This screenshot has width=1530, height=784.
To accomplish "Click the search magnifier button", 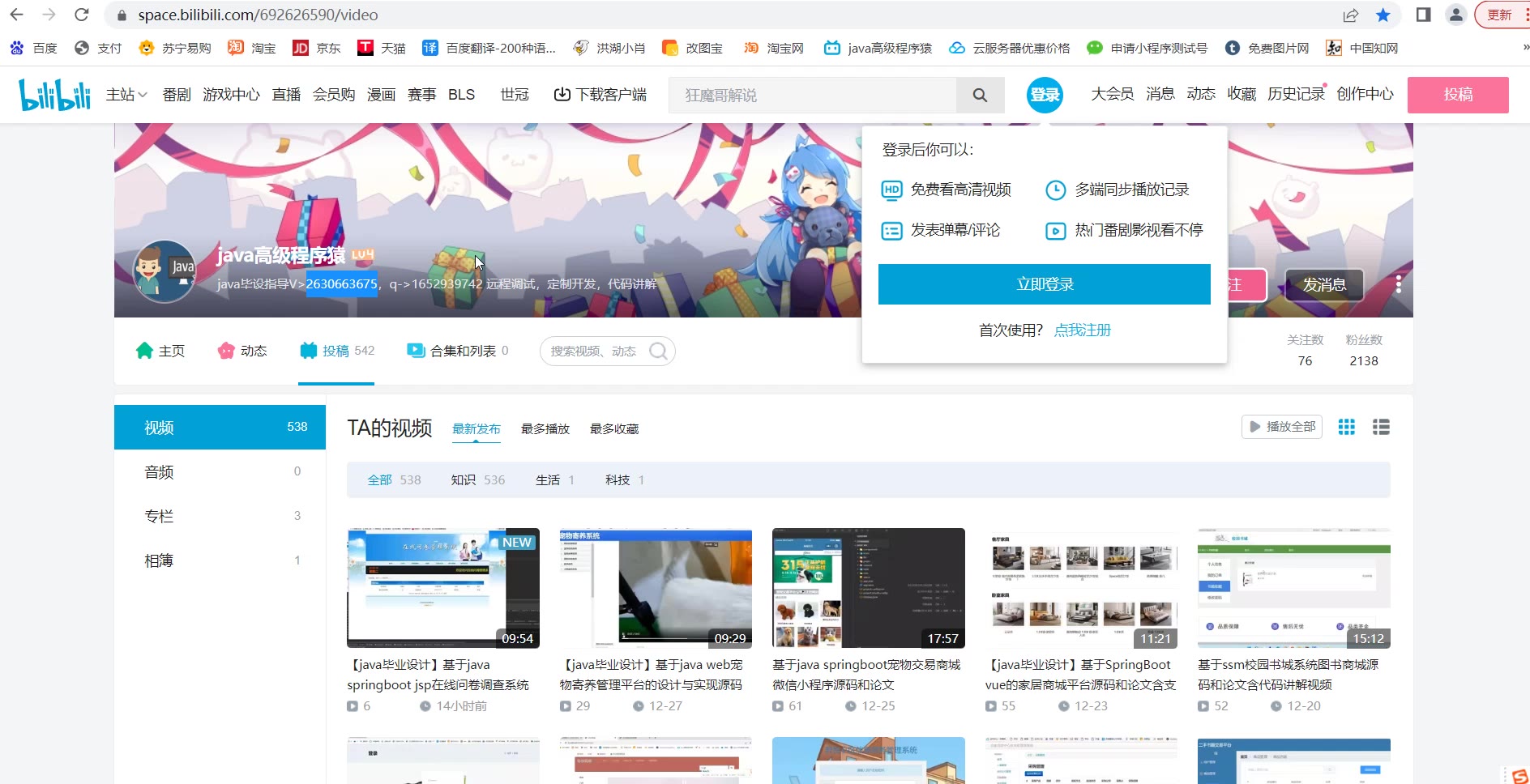I will point(980,95).
